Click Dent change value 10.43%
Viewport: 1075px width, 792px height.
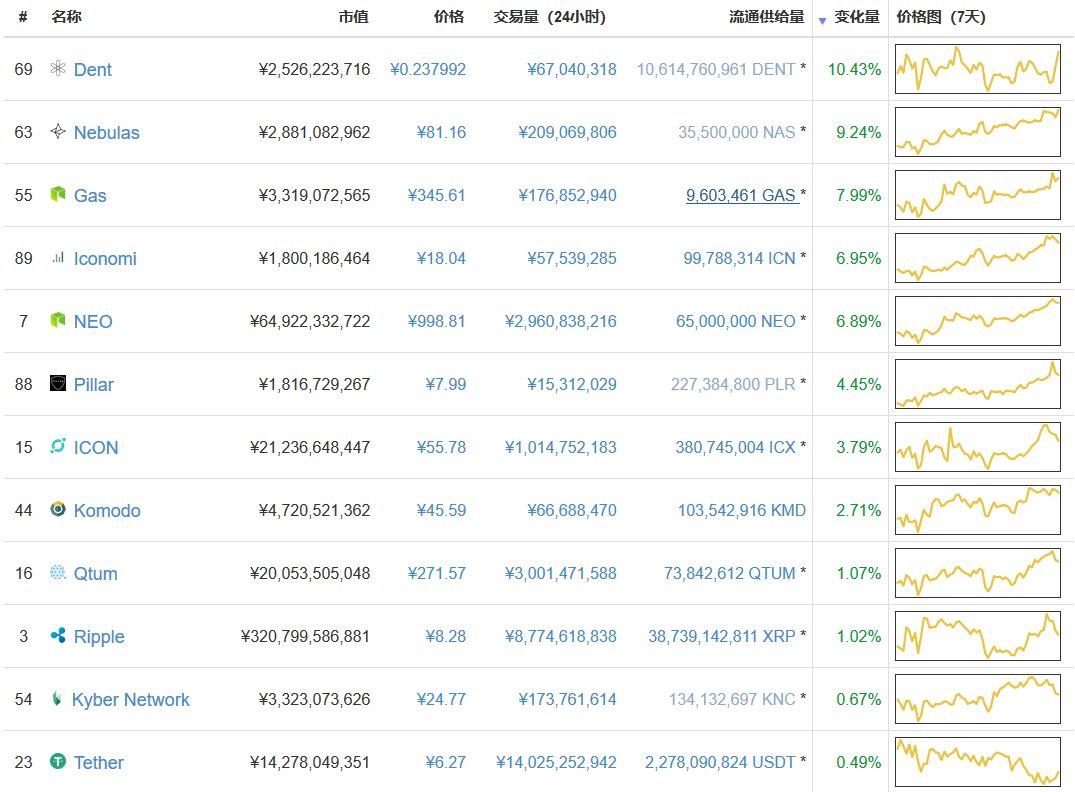pyautogui.click(x=854, y=69)
